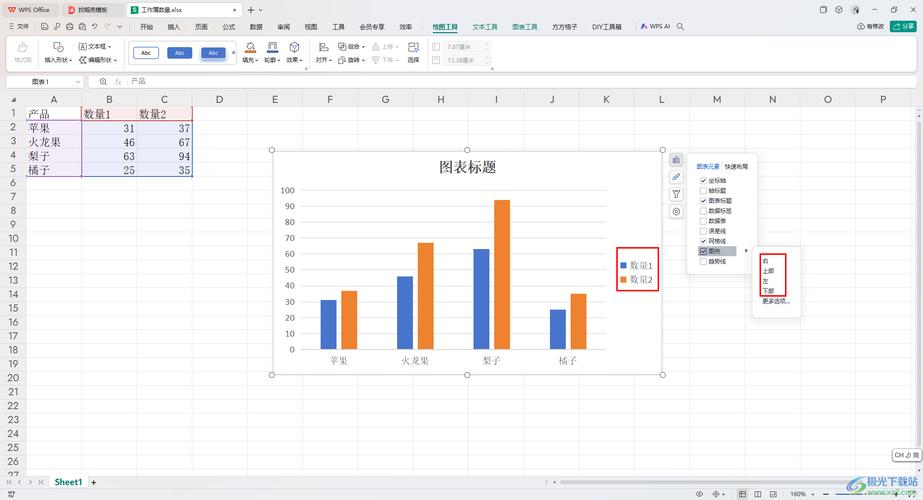Image resolution: width=923 pixels, height=500 pixels.
Task: Choose 更多选项... in legend submenu
Action: coord(776,301)
